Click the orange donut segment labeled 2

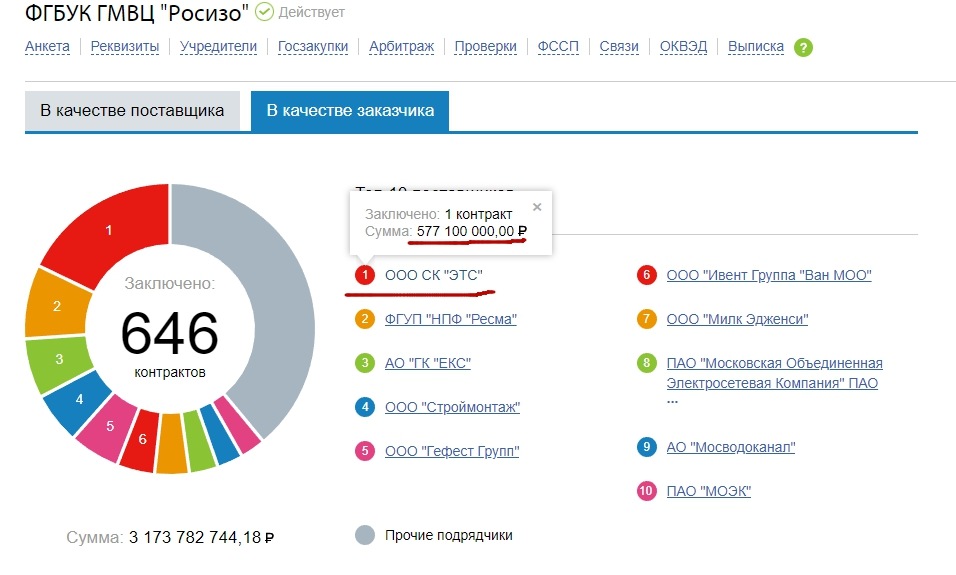coord(56,305)
